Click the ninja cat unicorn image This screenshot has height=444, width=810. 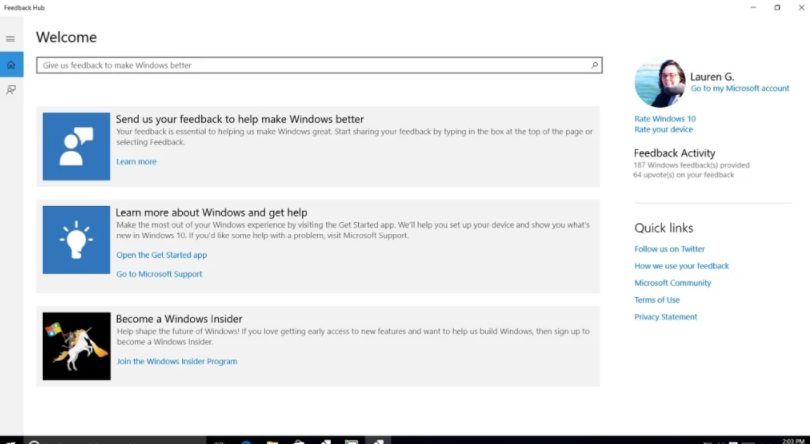point(76,346)
